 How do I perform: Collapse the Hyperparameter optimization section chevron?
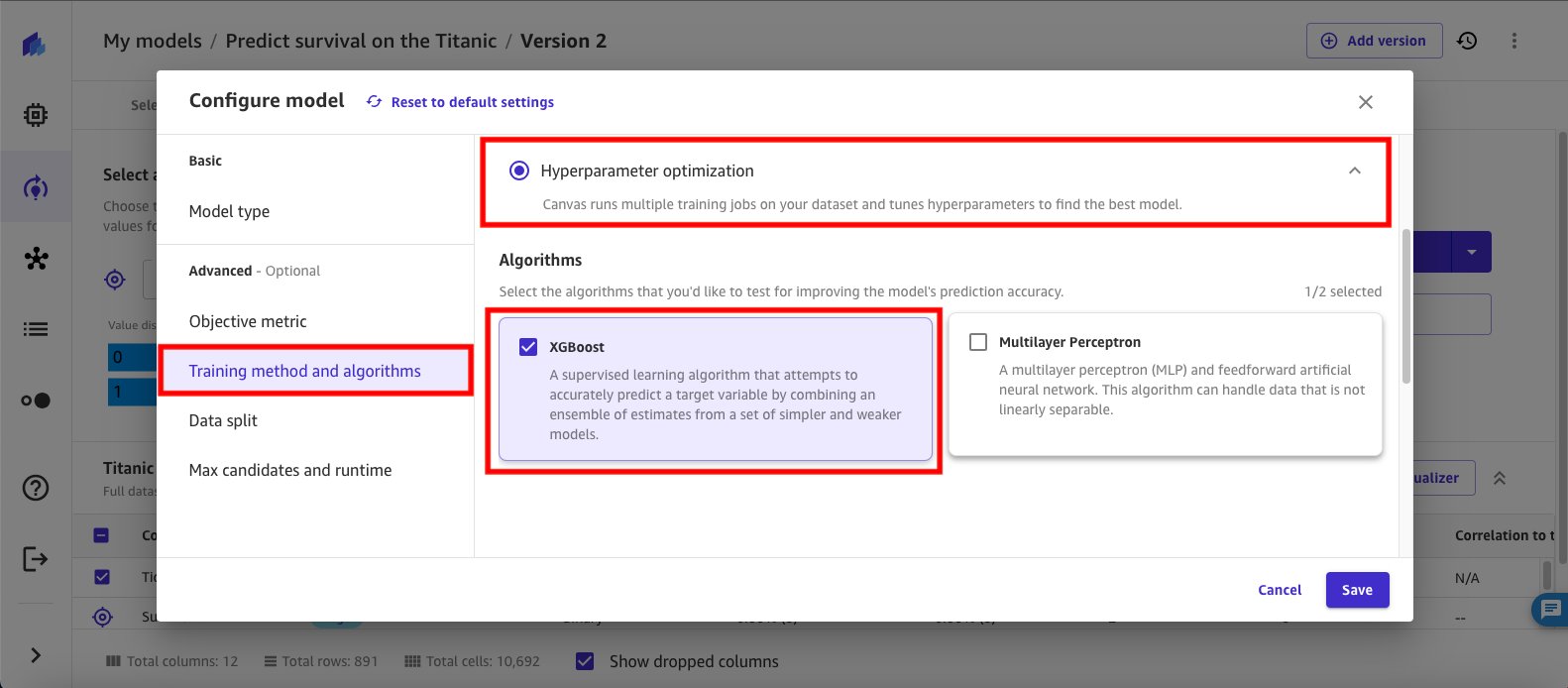click(x=1355, y=171)
